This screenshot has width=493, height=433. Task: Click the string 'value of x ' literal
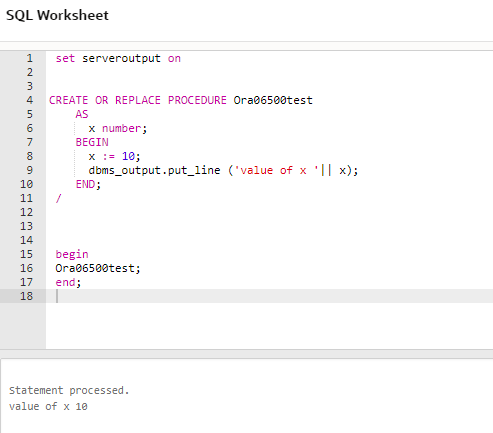tap(276, 170)
